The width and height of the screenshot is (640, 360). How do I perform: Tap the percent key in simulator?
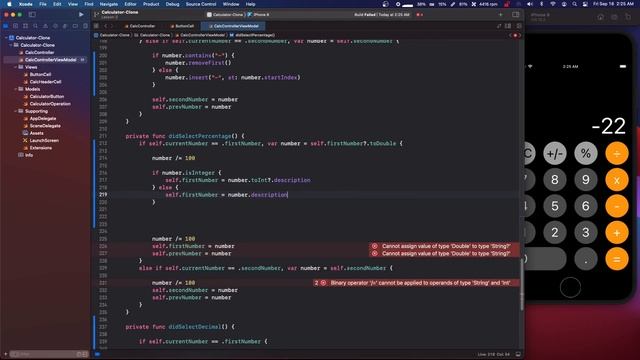click(586, 153)
